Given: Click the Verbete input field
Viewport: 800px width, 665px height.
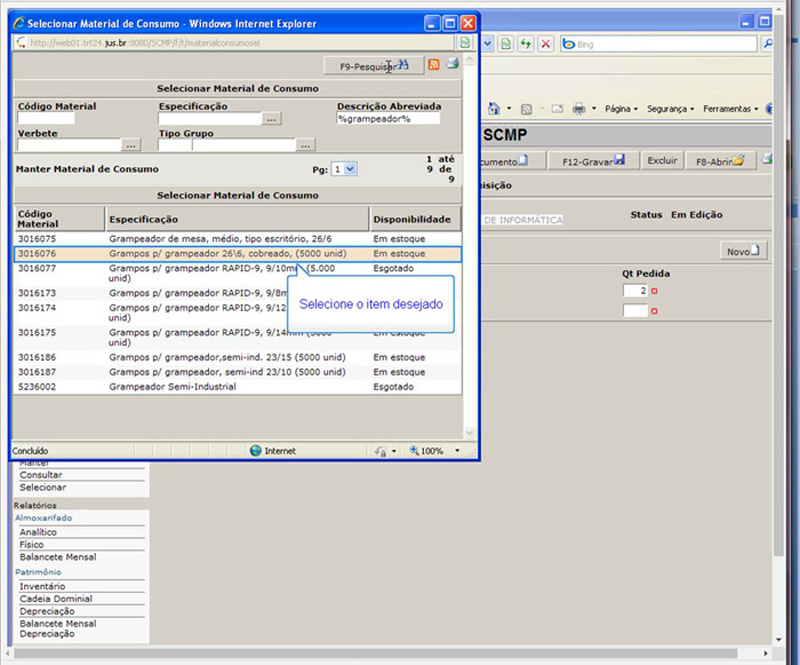Looking at the screenshot, I should 69,145.
